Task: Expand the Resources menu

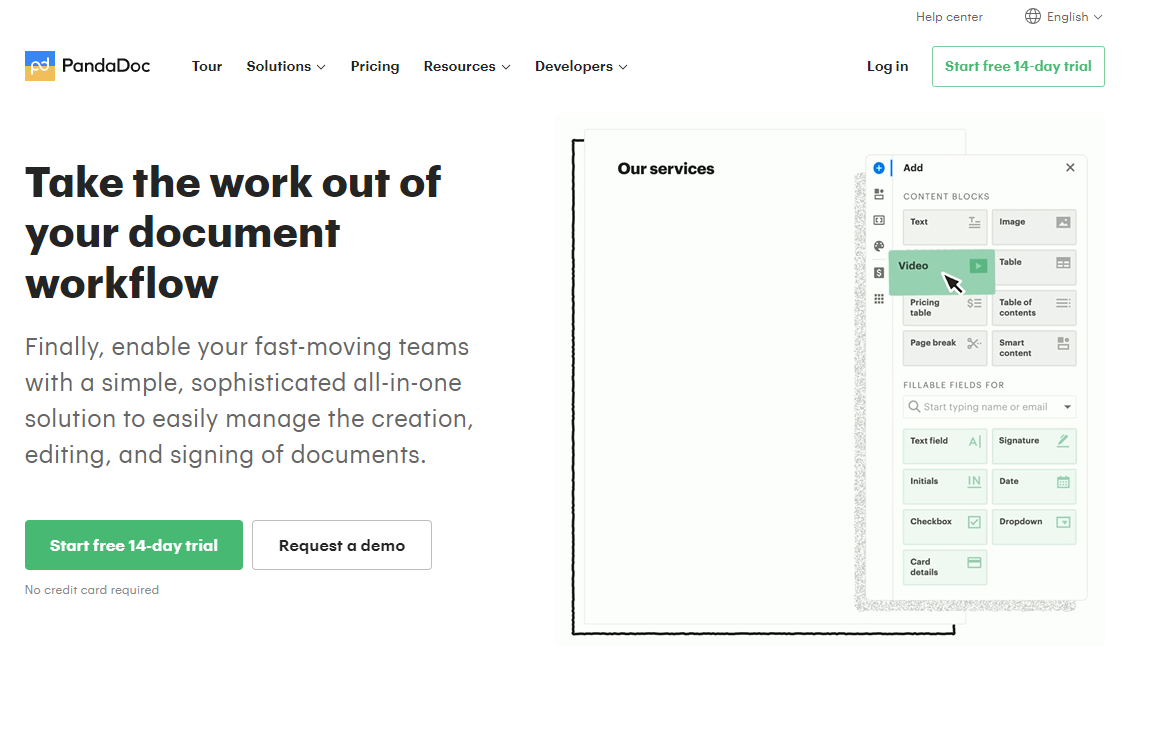Action: click(466, 66)
